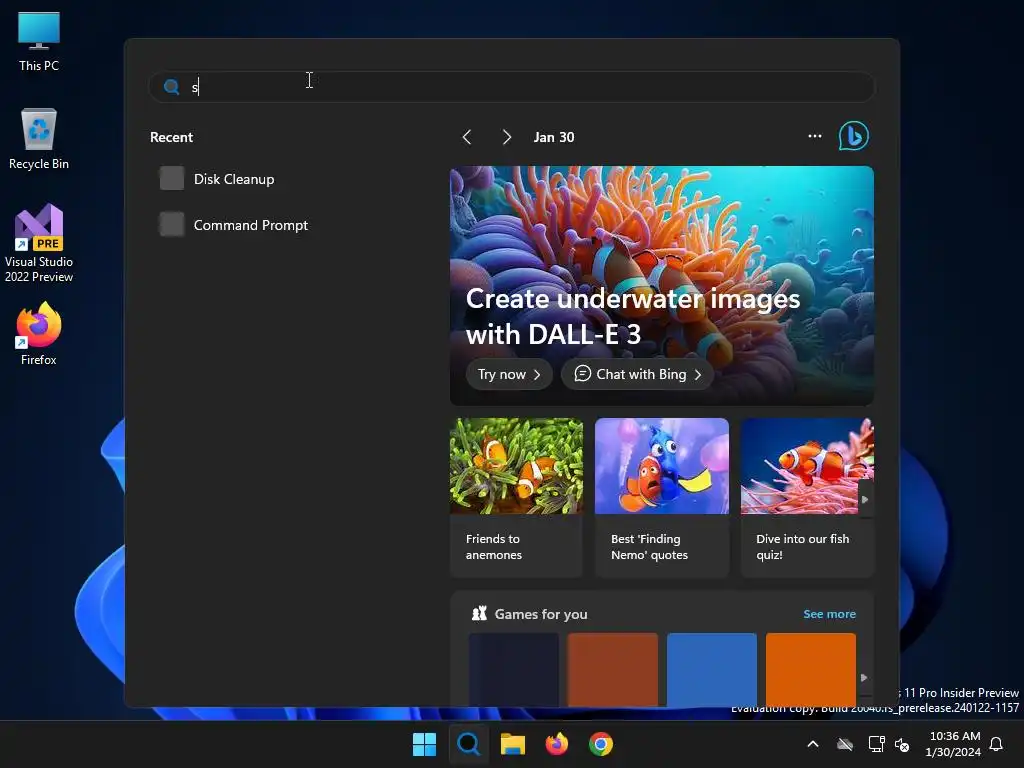Click inside the search text field

[x=512, y=87]
